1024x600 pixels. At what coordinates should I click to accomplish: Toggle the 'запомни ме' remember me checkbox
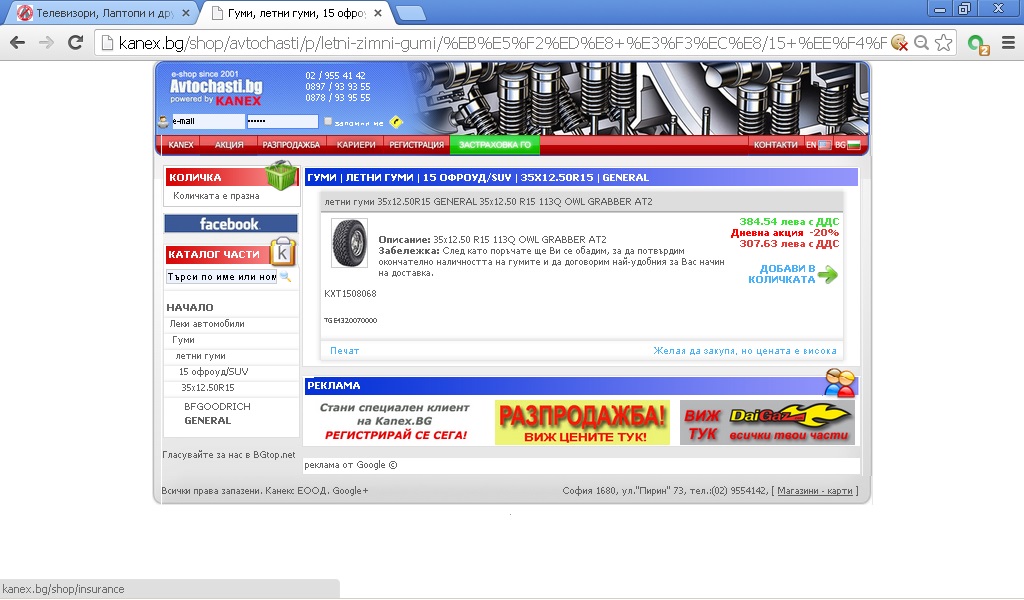(x=328, y=121)
